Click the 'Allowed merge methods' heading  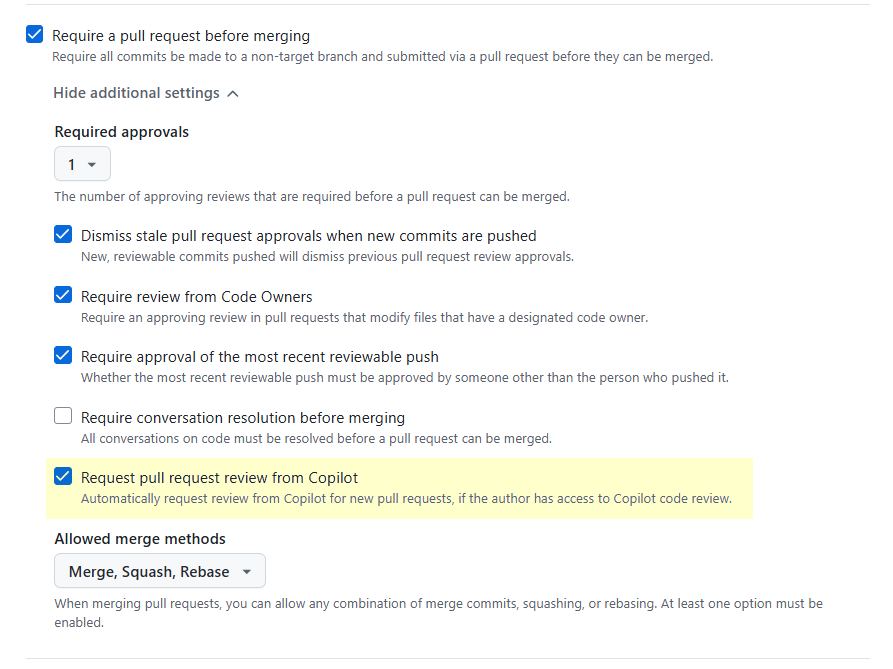[140, 539]
